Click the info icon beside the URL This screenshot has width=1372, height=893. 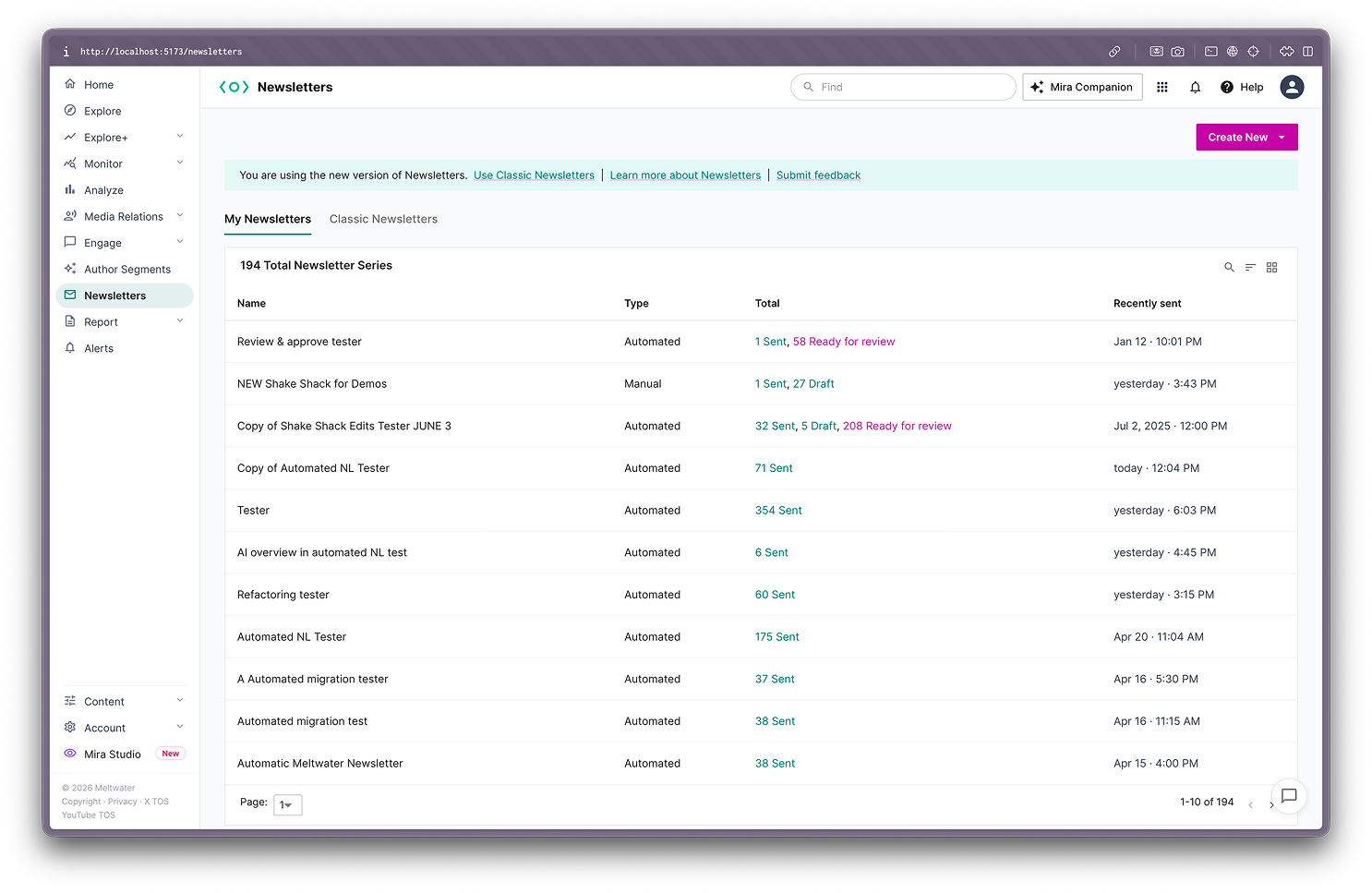66,52
